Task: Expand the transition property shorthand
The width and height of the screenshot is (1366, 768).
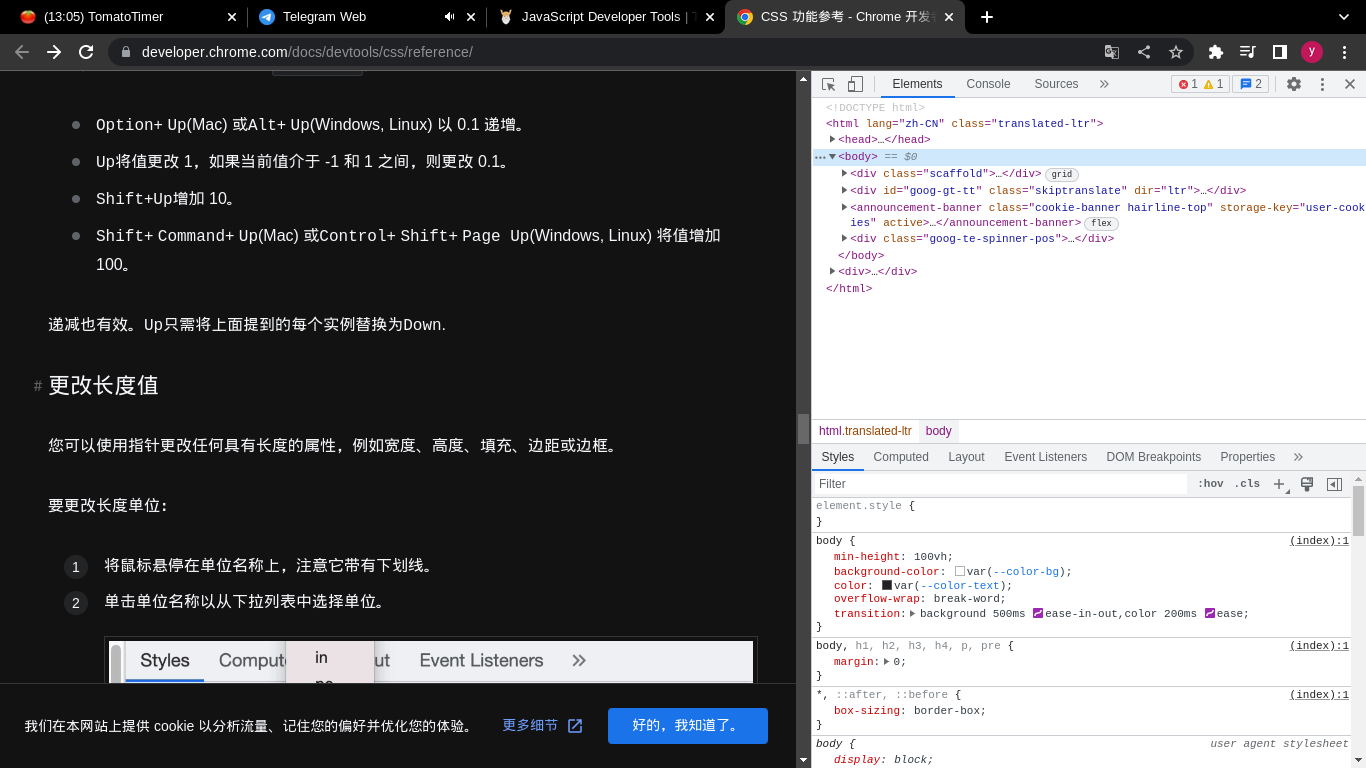Action: (x=913, y=613)
